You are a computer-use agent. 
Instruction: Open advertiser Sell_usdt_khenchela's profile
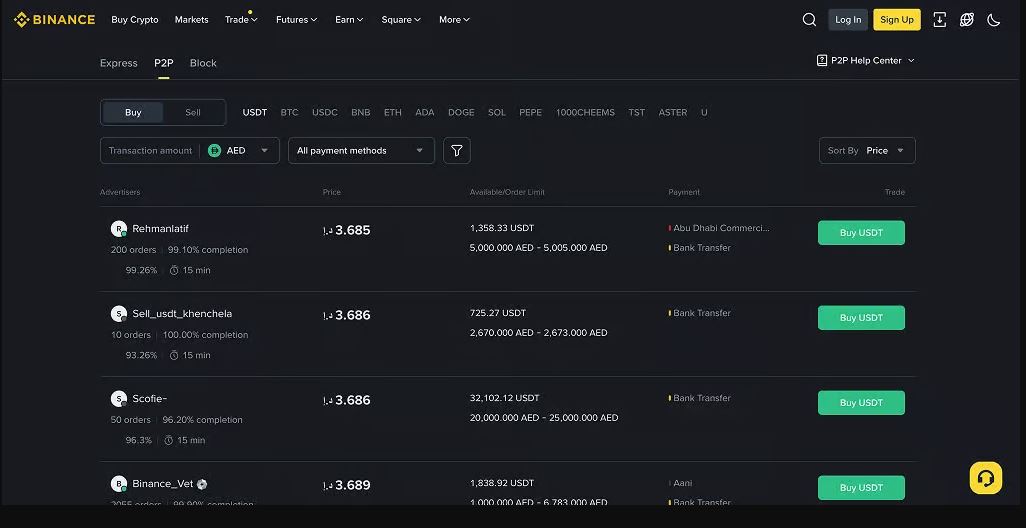(x=182, y=314)
